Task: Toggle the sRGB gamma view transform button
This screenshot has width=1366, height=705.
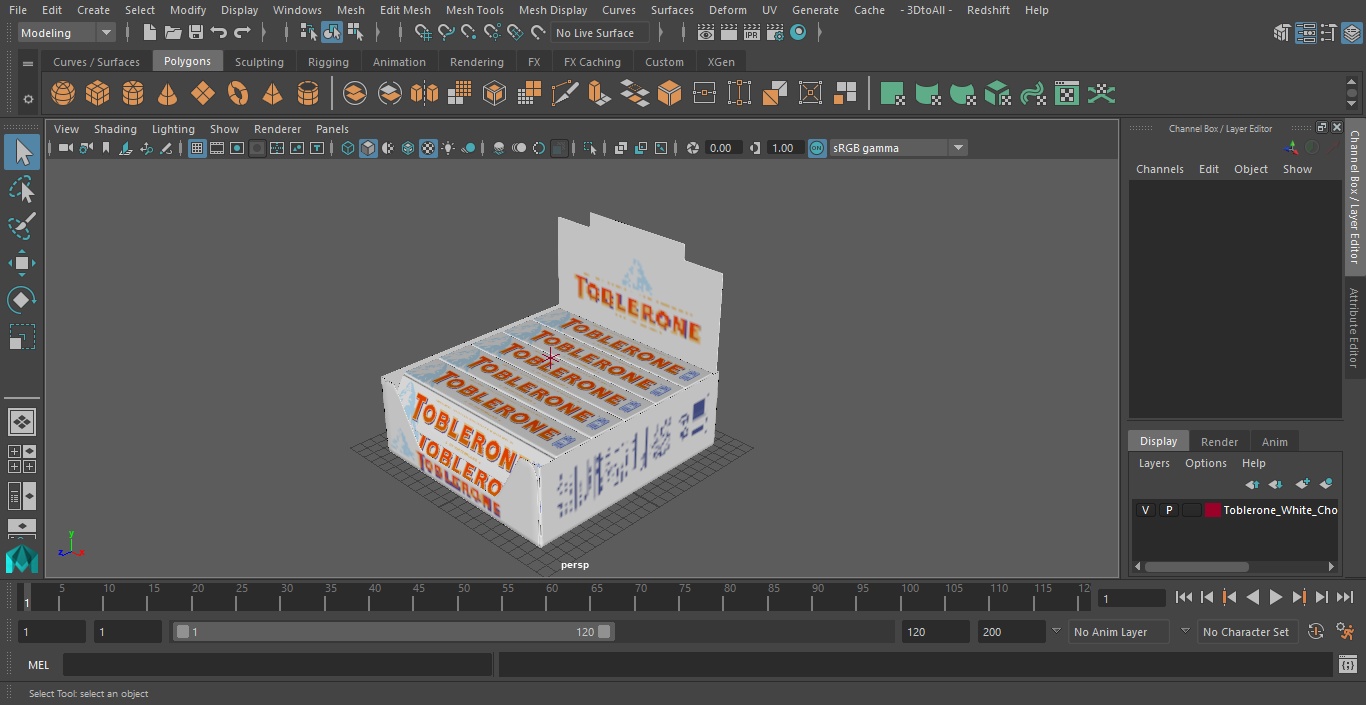Action: click(817, 148)
